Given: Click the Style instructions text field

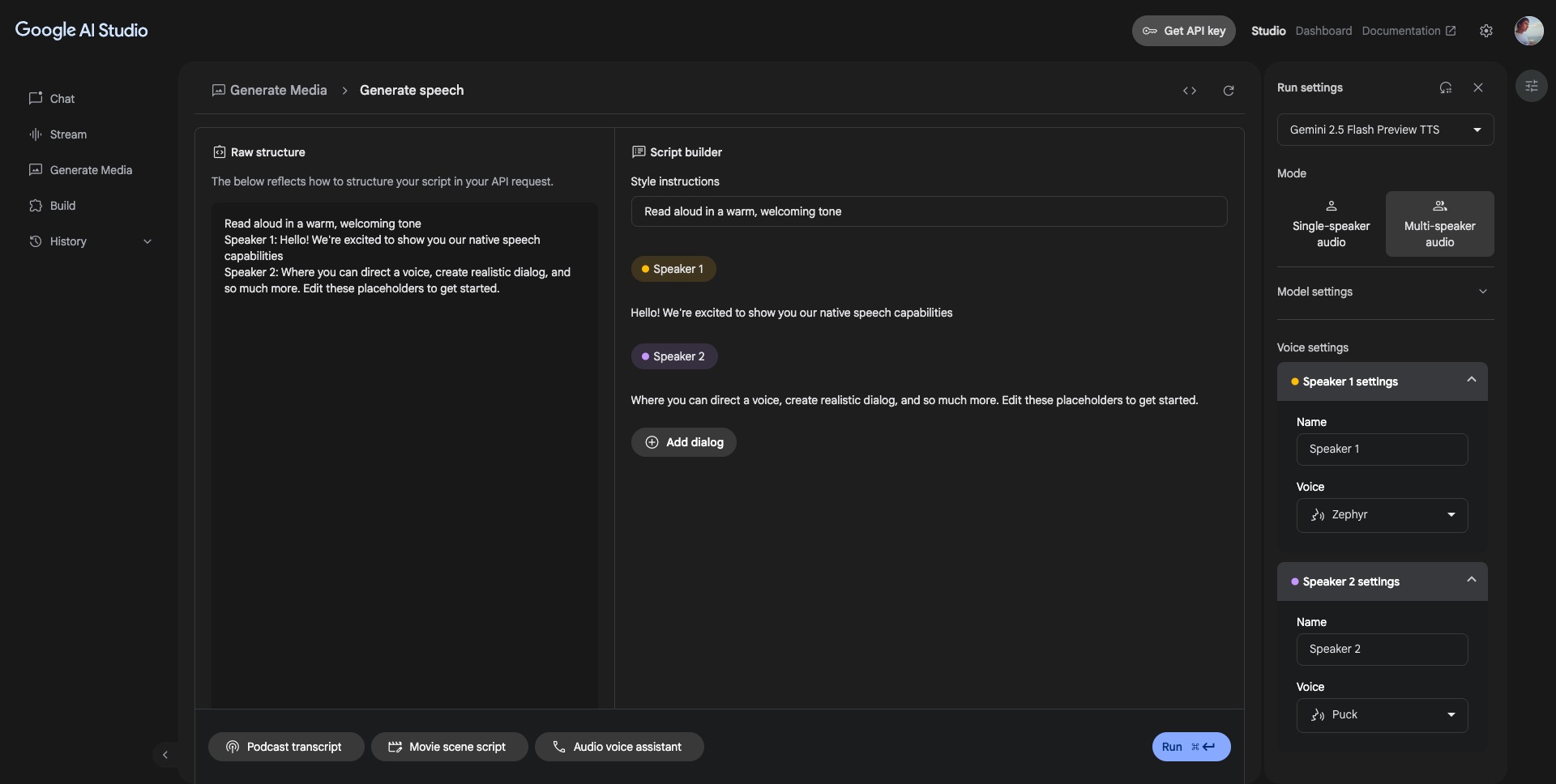Looking at the screenshot, I should point(929,211).
